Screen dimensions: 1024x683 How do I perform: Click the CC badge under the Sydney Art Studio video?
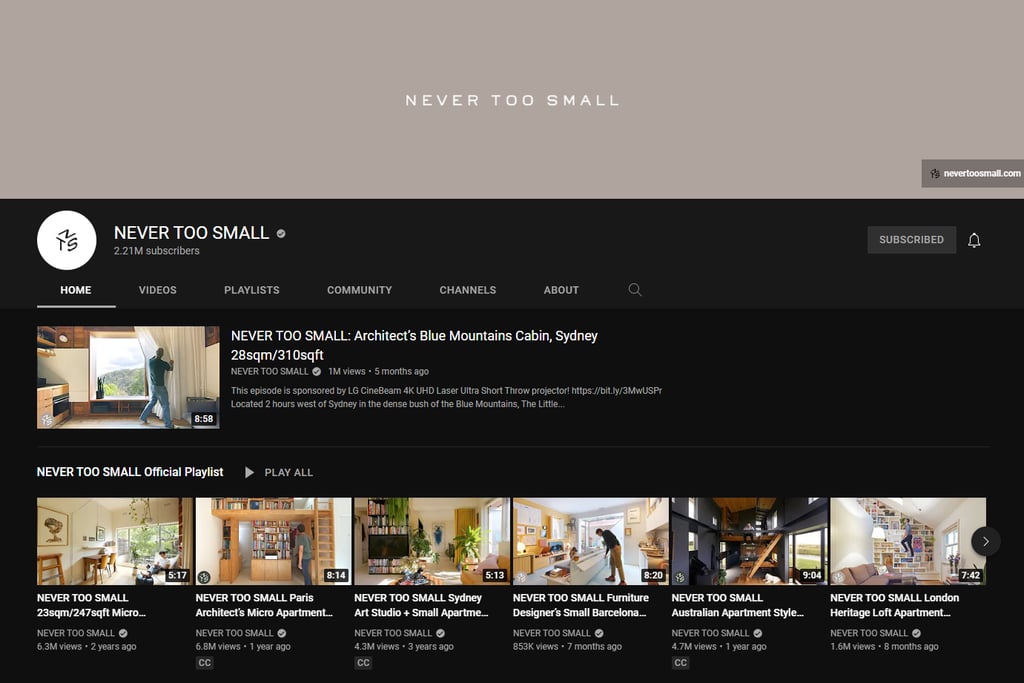(363, 663)
